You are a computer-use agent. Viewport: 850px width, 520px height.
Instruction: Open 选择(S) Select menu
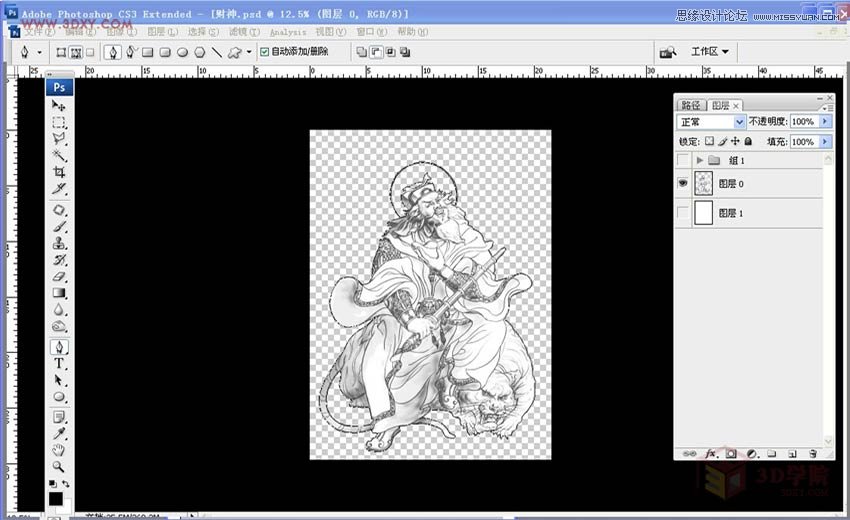[x=203, y=31]
